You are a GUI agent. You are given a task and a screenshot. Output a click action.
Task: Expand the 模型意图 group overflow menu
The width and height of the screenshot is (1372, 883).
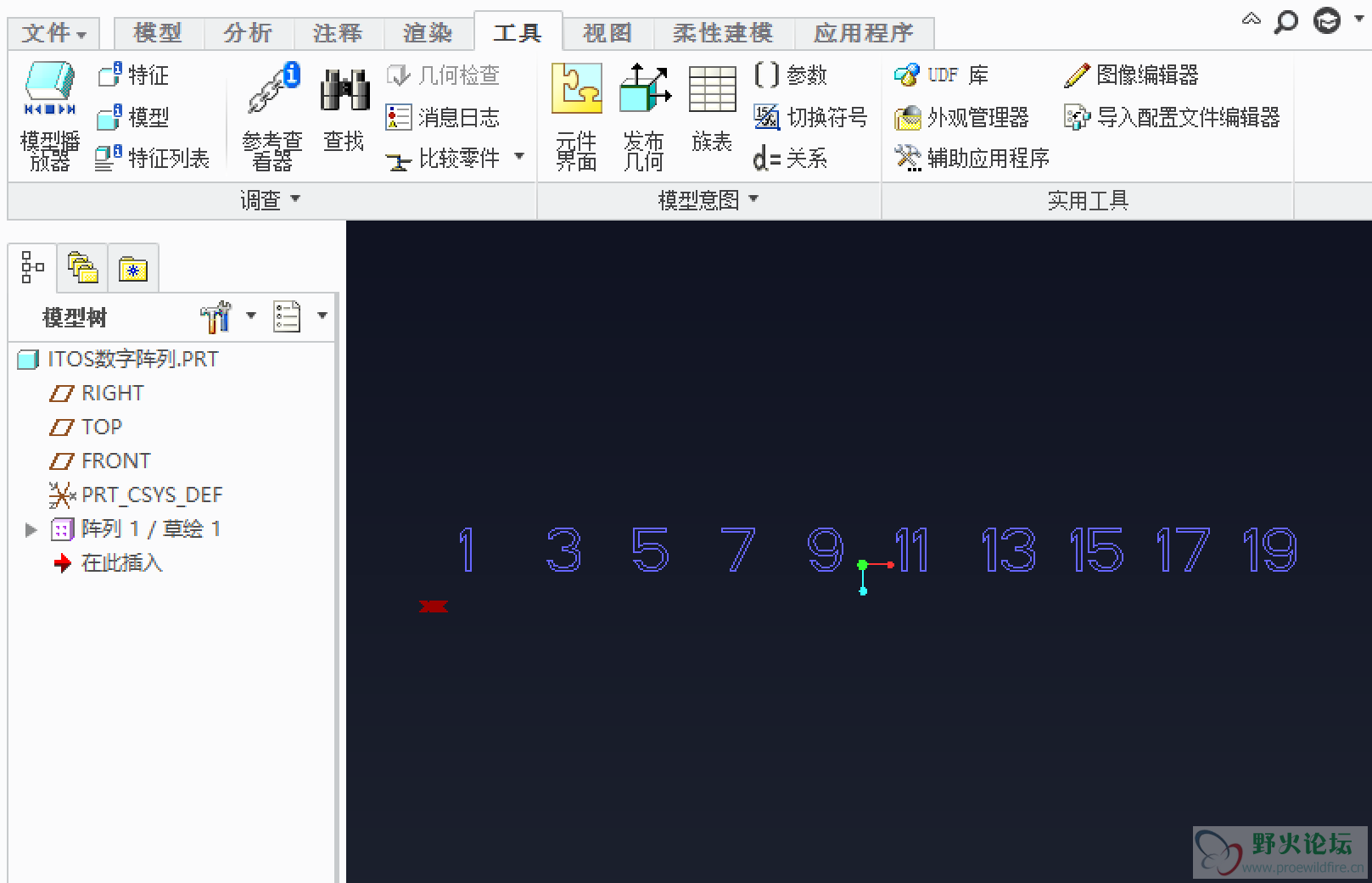(753, 198)
